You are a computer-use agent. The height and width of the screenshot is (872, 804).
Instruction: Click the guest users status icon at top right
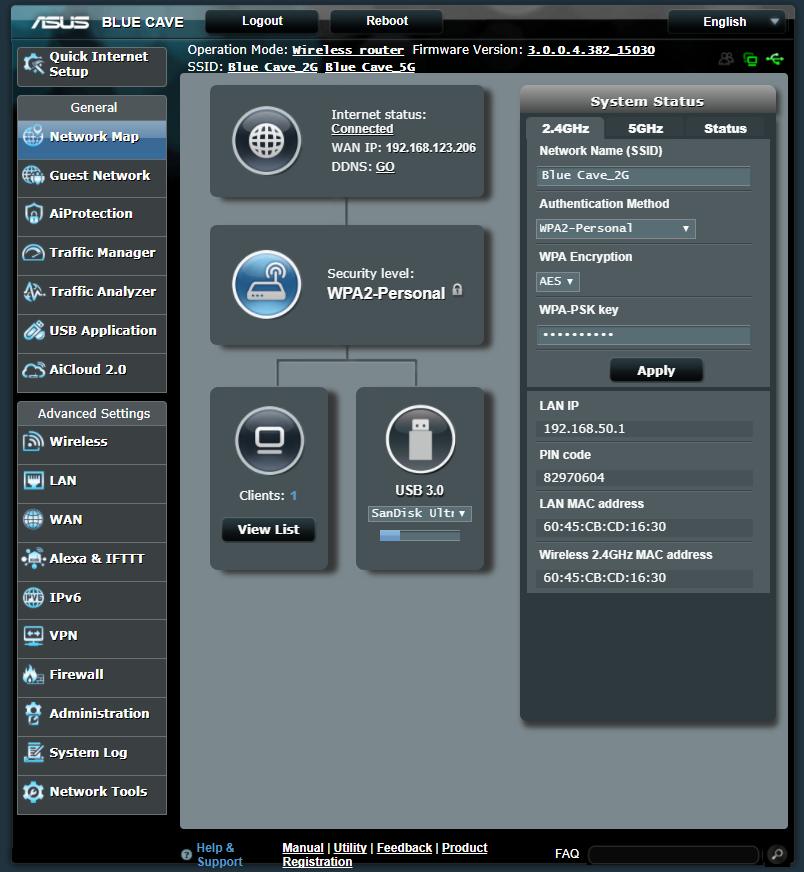726,58
